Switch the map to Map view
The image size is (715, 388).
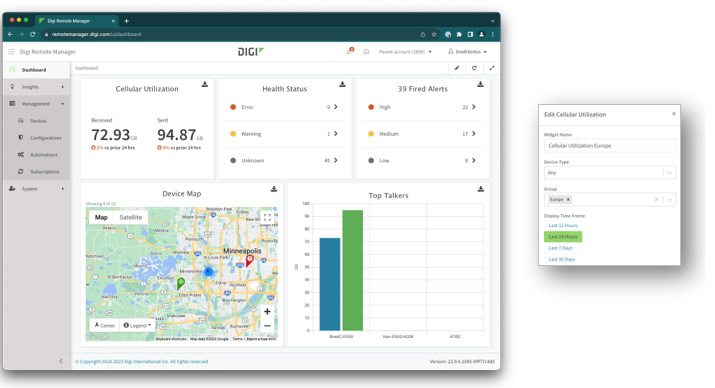tap(101, 217)
